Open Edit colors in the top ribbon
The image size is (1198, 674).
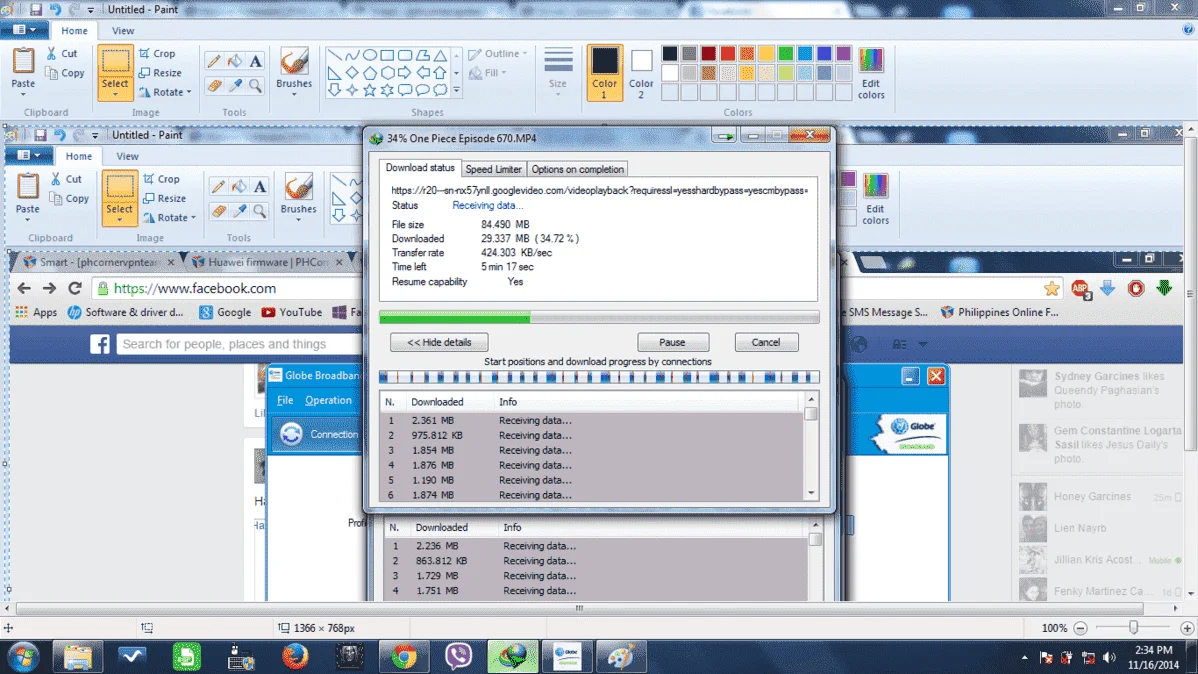871,73
